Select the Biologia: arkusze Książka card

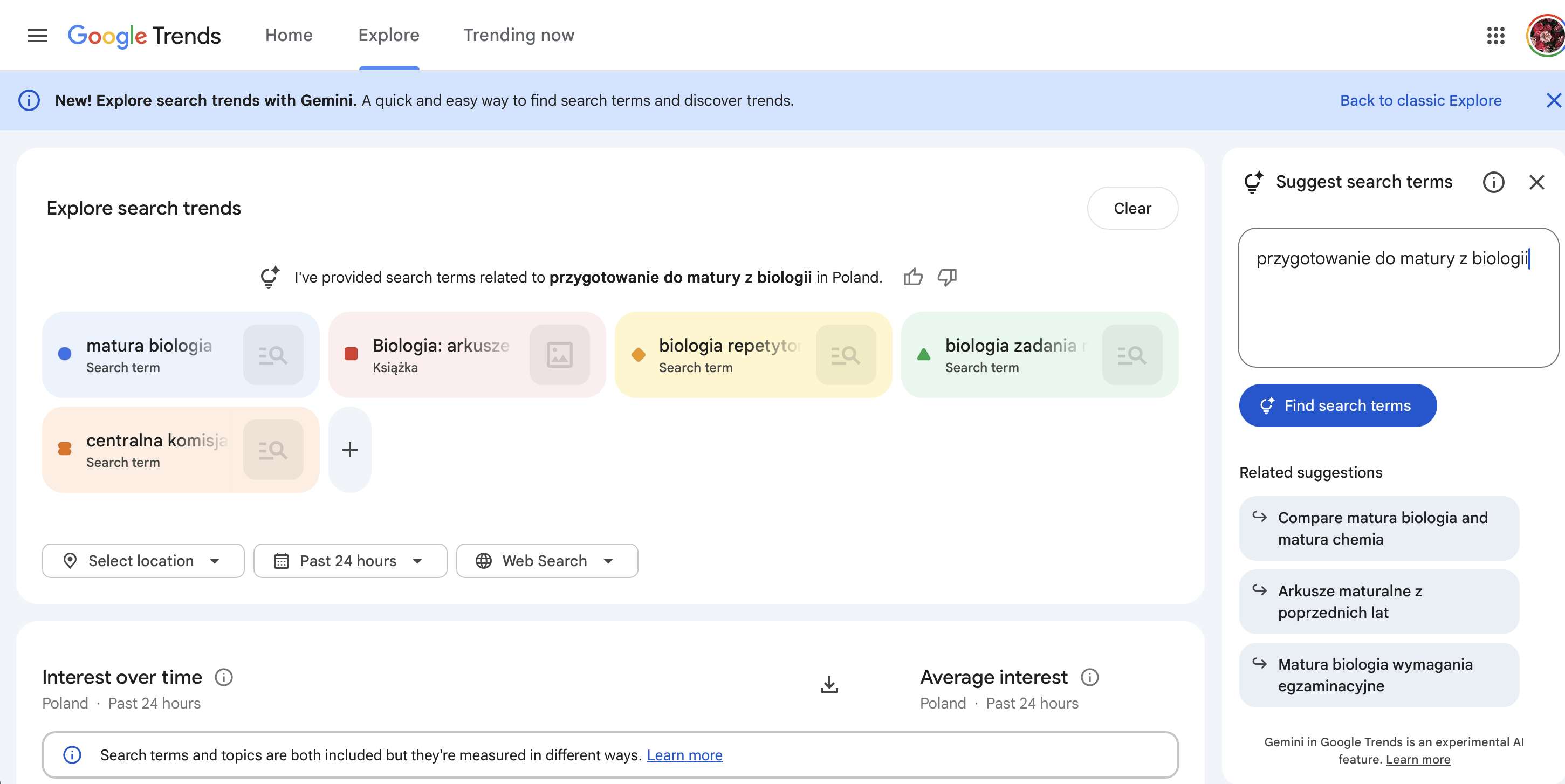point(466,355)
